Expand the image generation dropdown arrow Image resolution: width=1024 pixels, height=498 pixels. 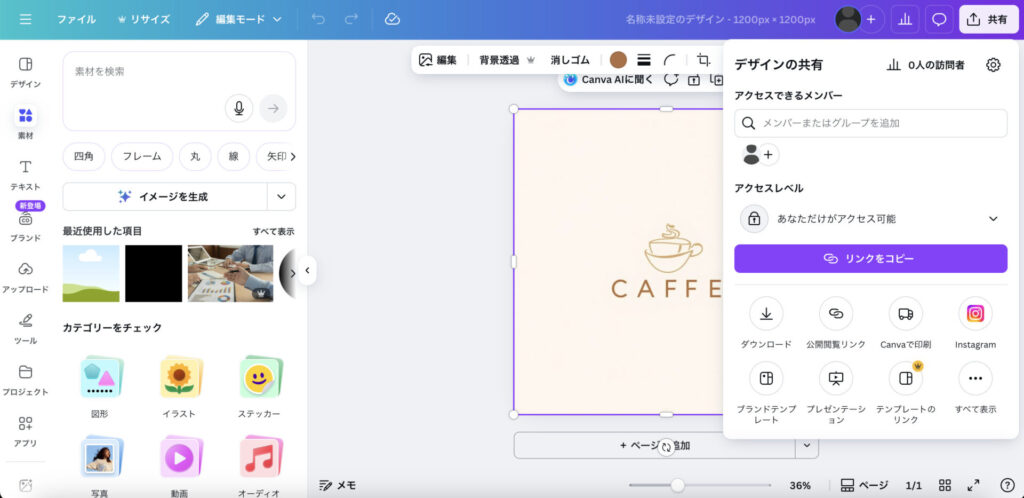tap(281, 197)
